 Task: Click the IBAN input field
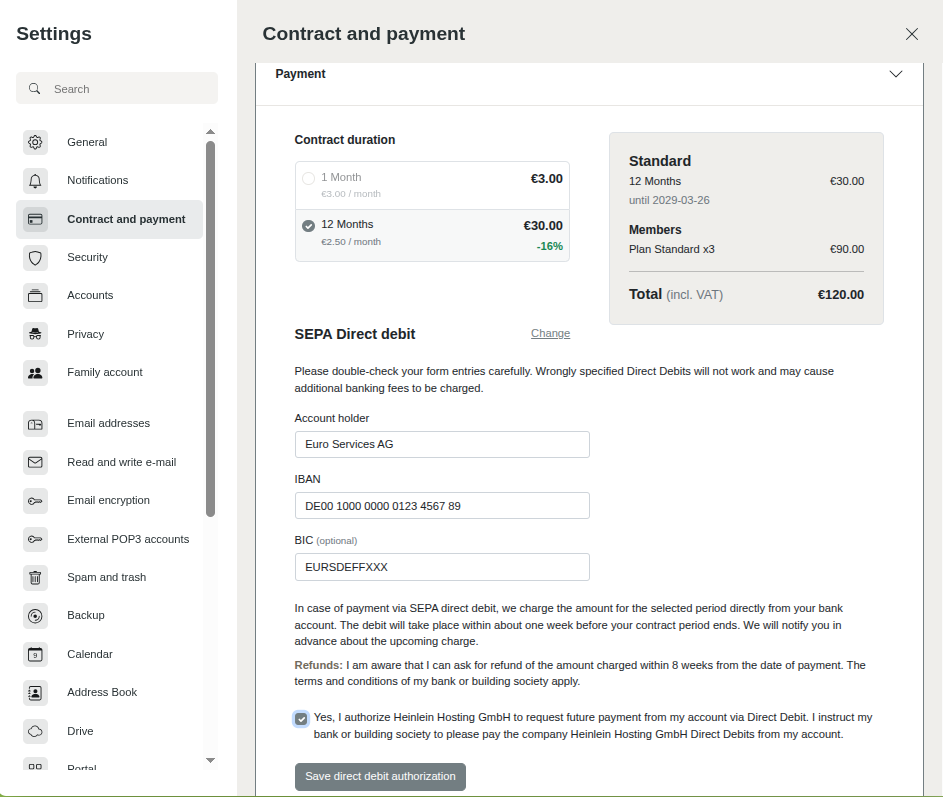tap(442, 506)
